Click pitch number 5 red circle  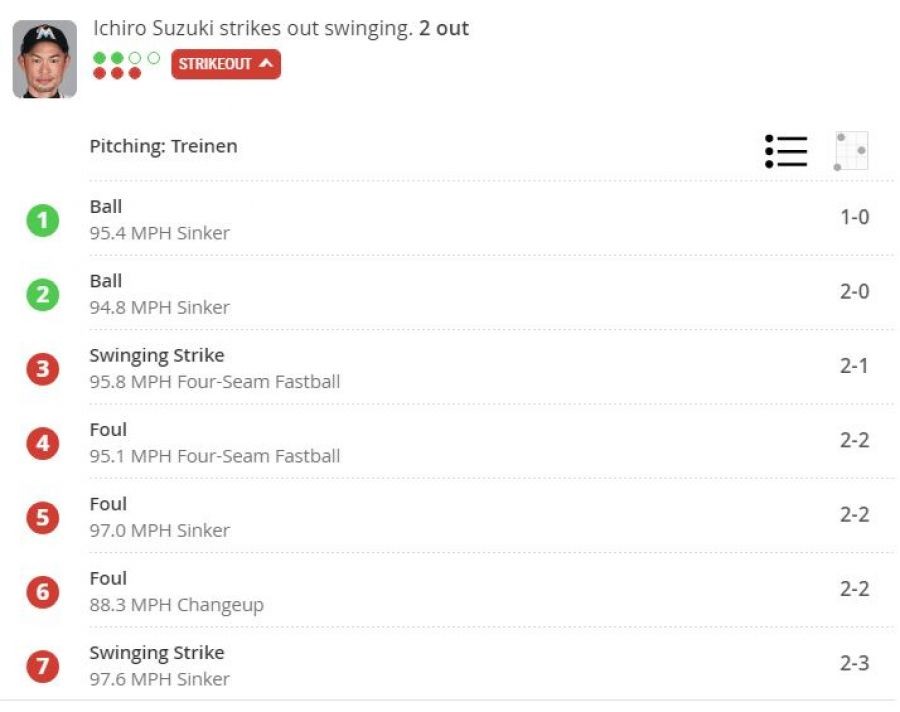pos(43,517)
